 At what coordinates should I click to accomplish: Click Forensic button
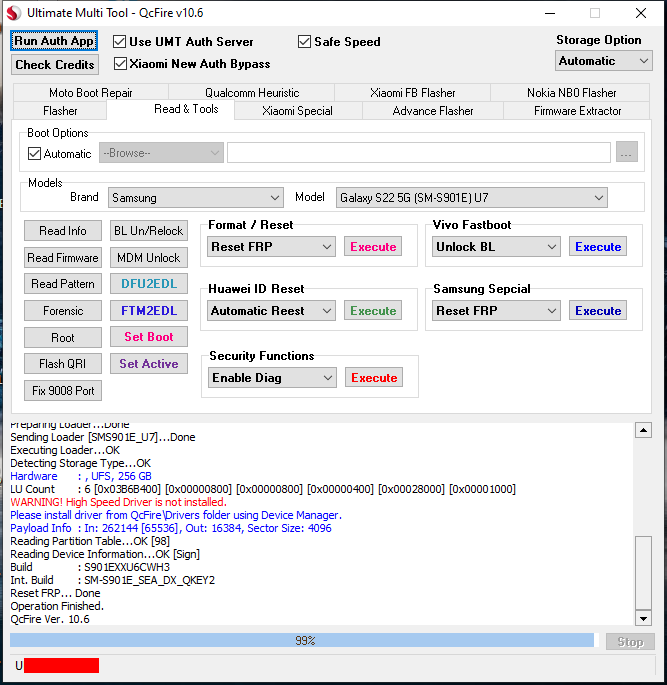[x=63, y=311]
